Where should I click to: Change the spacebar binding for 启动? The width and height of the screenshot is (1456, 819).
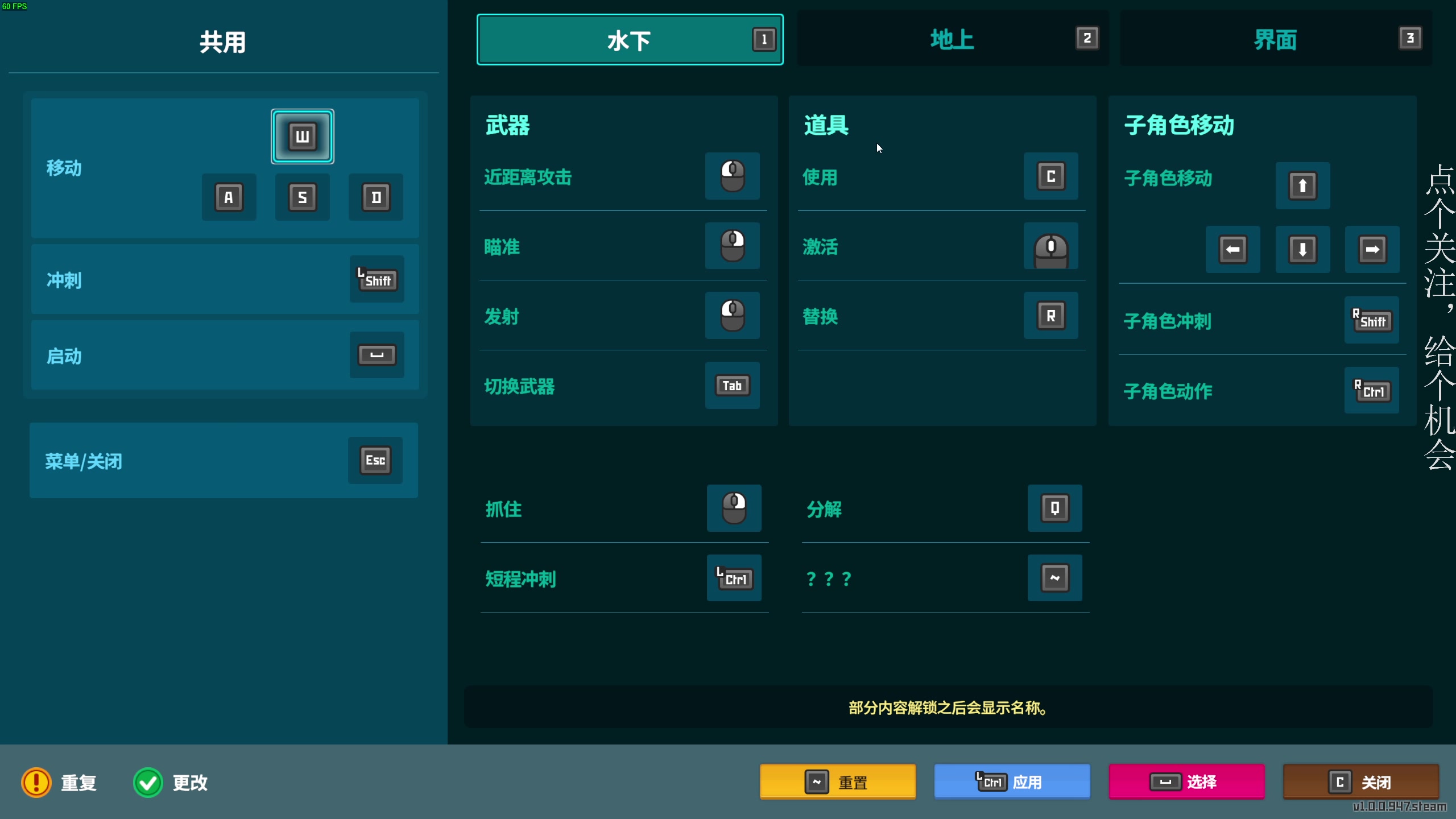pos(377,355)
